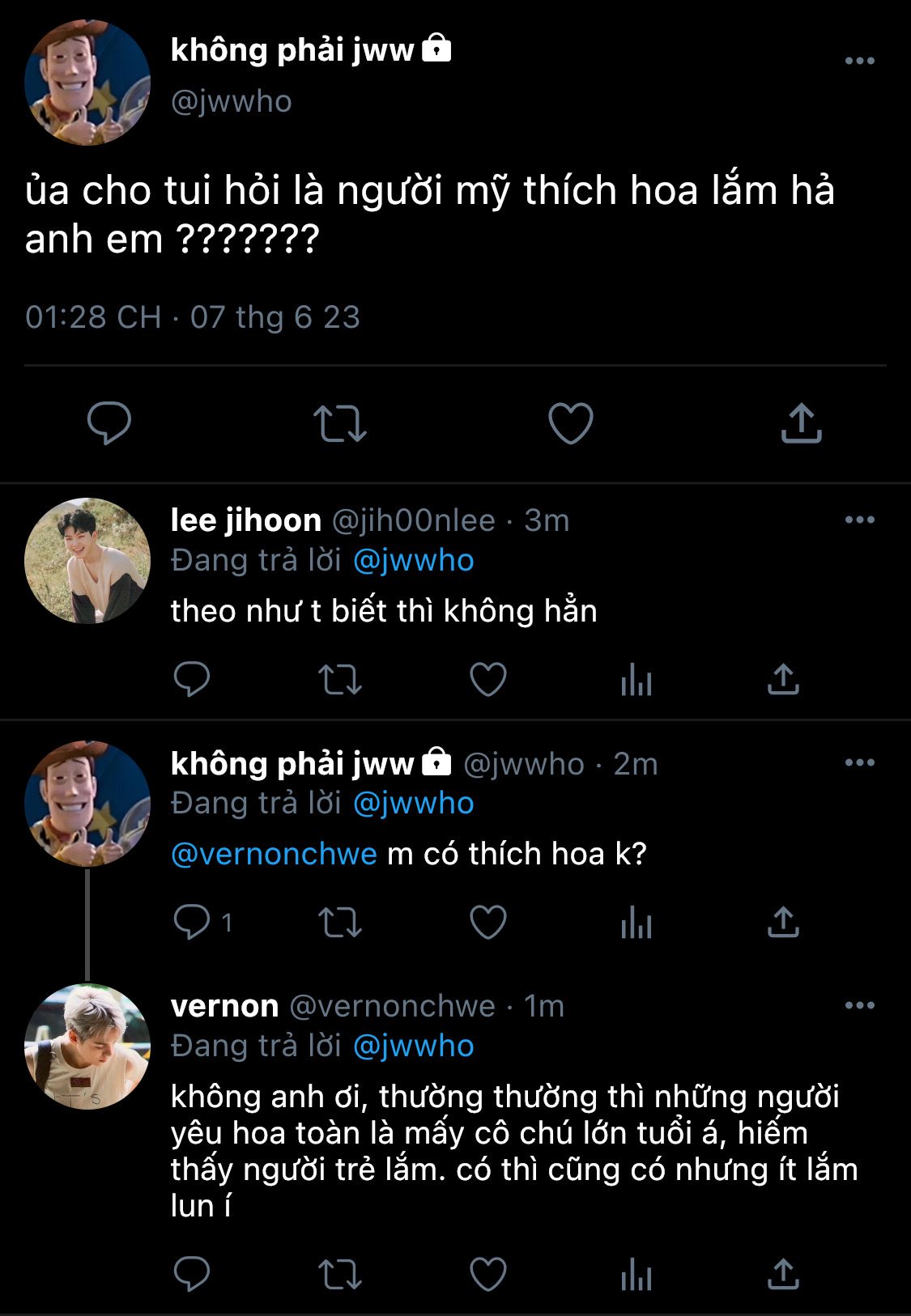Open vernon's profile avatar
This screenshot has width=911, height=1316.
click(x=87, y=1046)
